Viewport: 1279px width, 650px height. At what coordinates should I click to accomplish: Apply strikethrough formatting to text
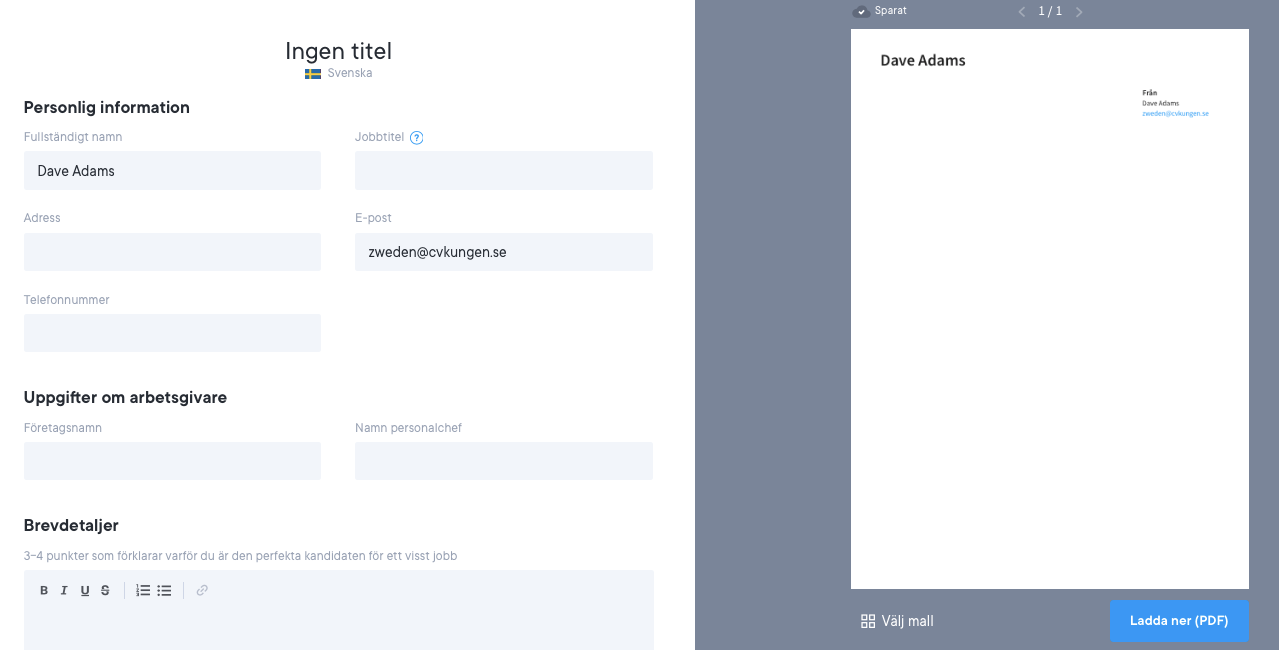tap(105, 591)
